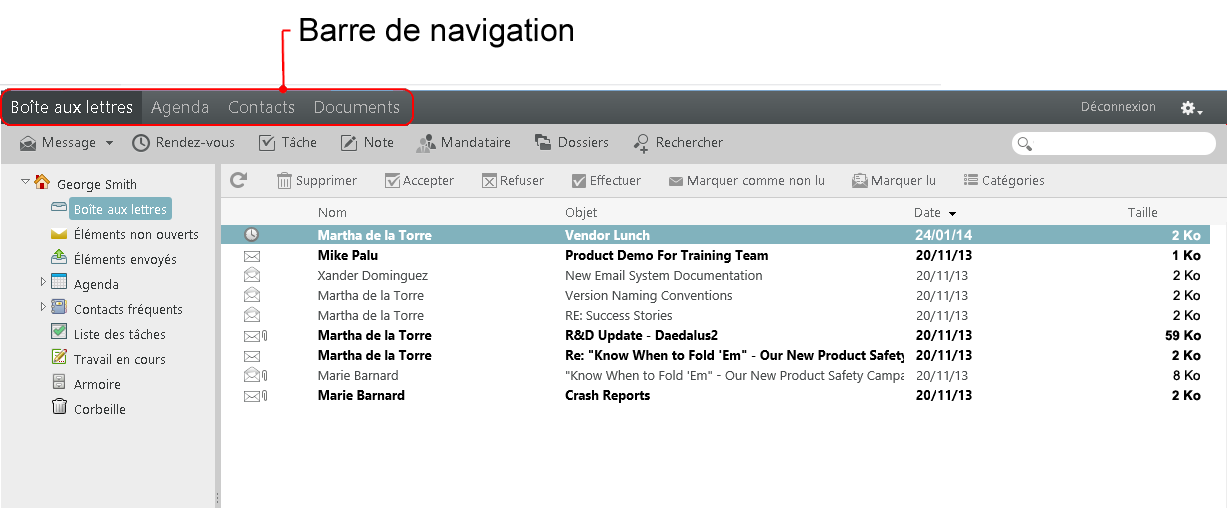Open Version Naming Conventions message
The image size is (1227, 508).
pyautogui.click(x=649, y=295)
